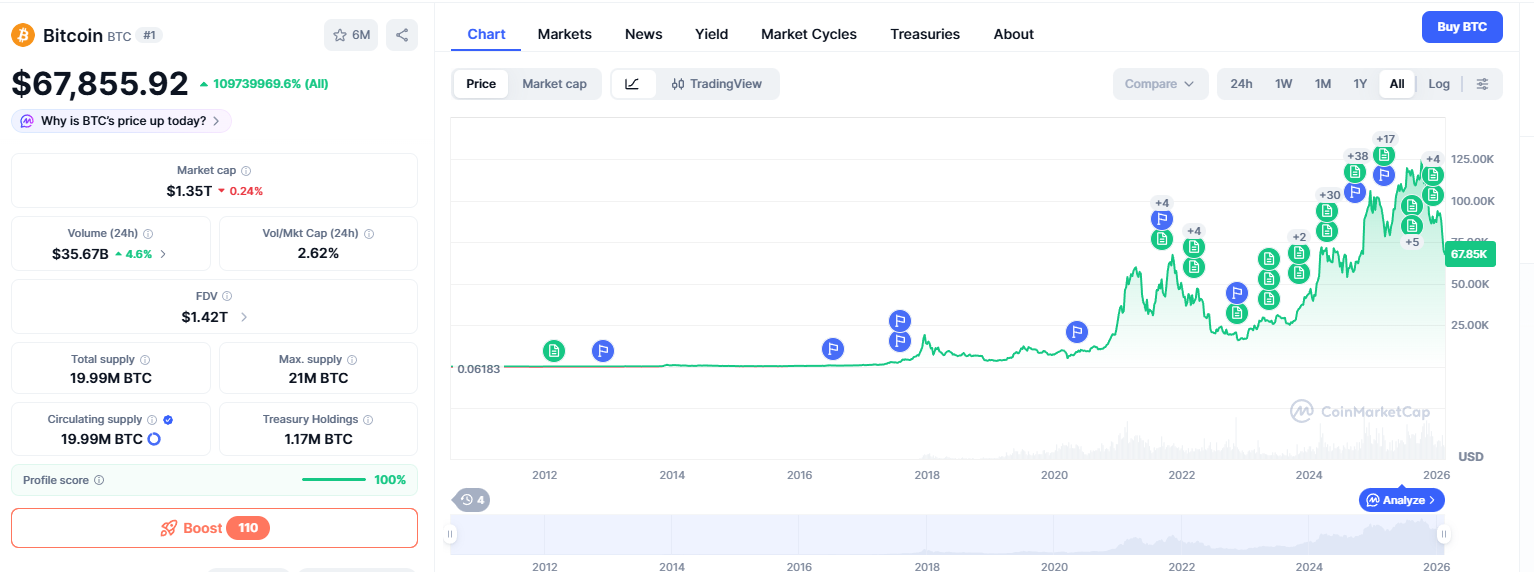Select the 1Y time range
Image resolution: width=1534 pixels, height=572 pixels.
pos(1359,84)
